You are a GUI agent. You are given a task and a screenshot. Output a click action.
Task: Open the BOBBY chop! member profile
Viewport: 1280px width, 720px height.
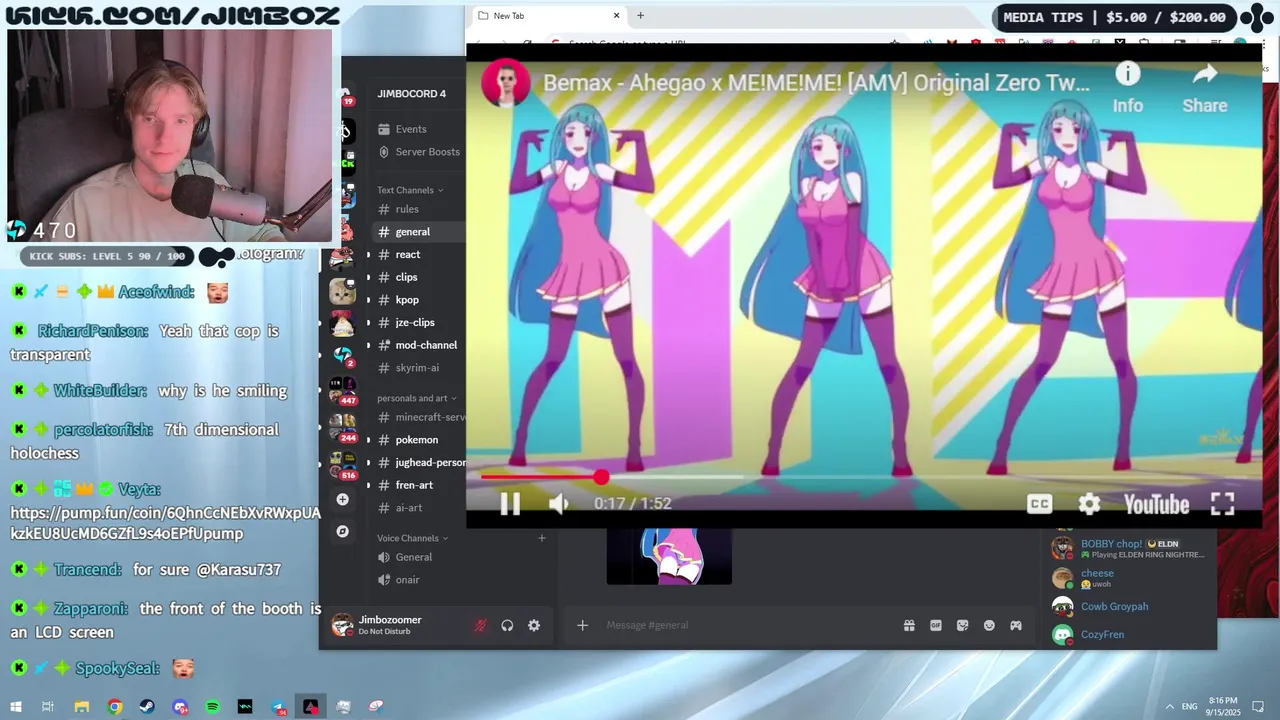(x=1129, y=548)
